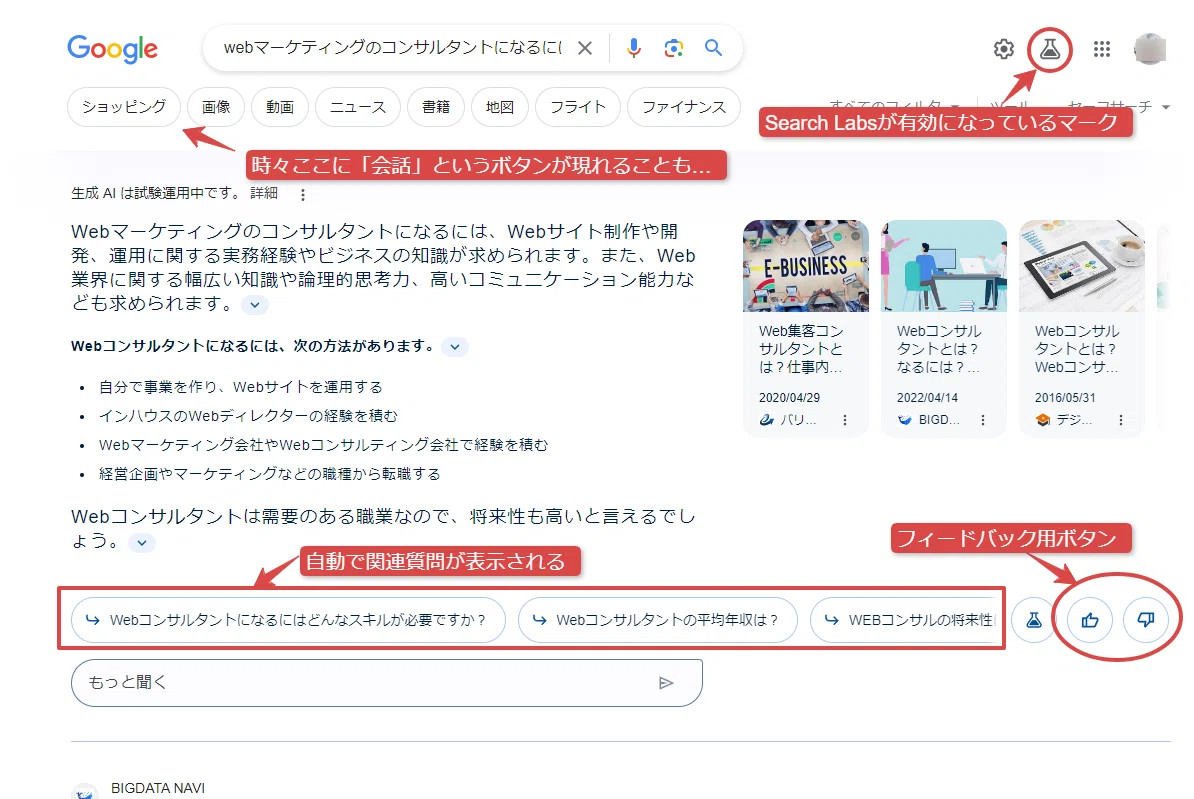1194x799 pixels.
Task: Expand chevron after 言えるでしょう
Action: tap(142, 543)
